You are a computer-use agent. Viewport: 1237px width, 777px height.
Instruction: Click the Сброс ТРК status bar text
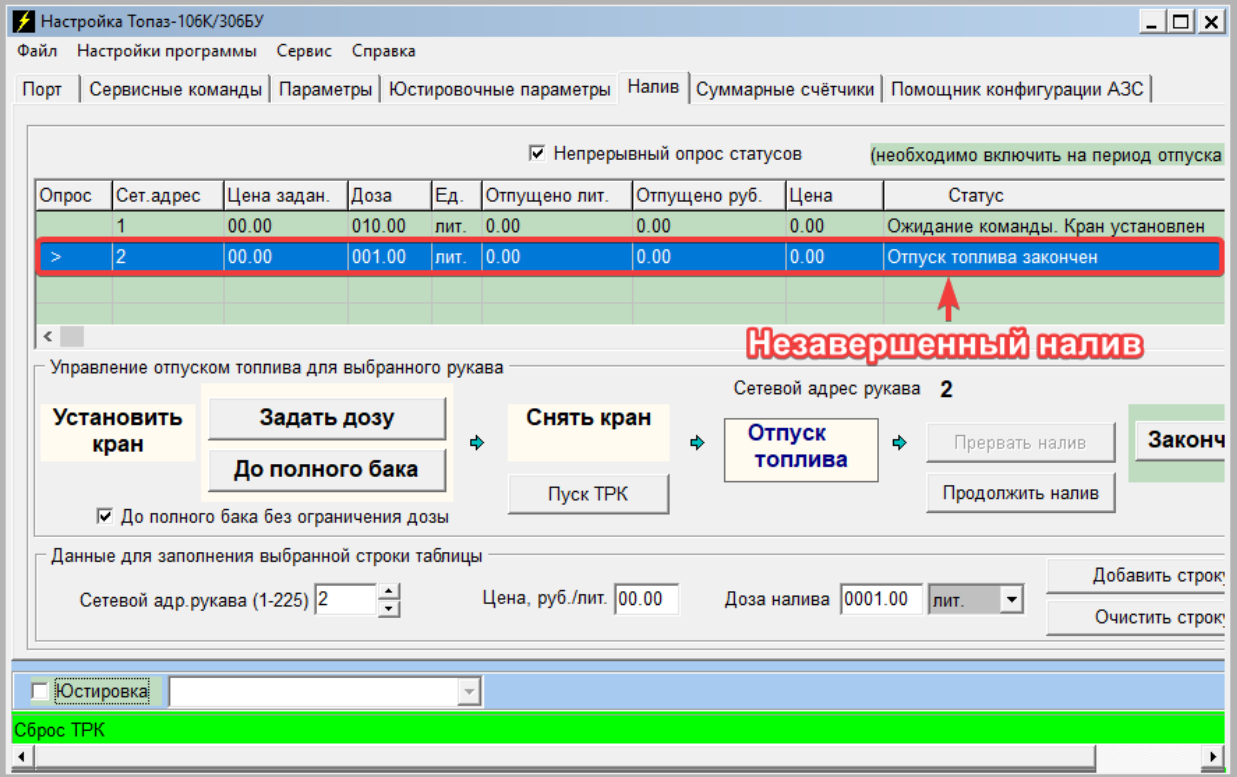59,730
